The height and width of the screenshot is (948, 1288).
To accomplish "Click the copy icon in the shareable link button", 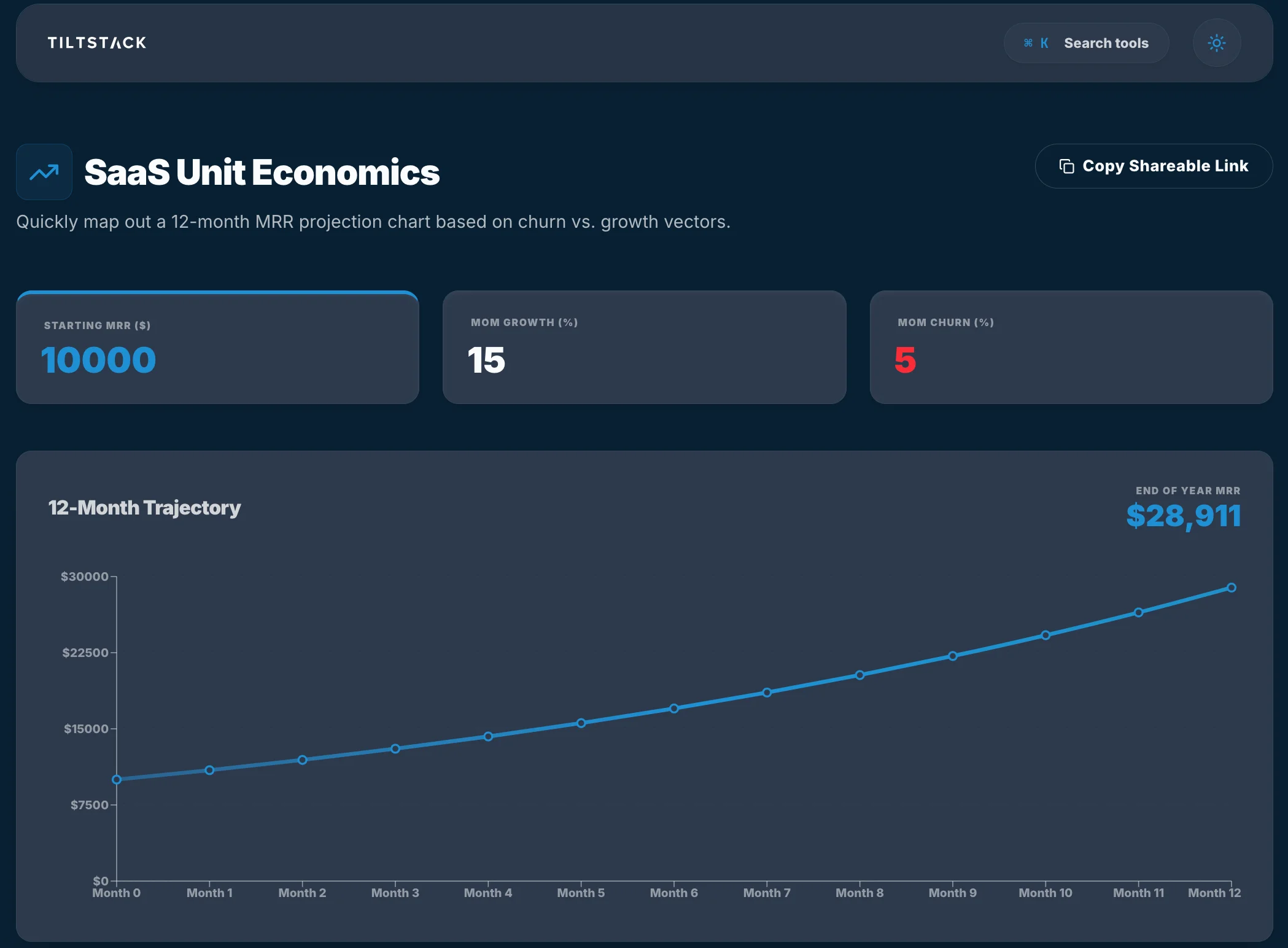I will click(1066, 166).
